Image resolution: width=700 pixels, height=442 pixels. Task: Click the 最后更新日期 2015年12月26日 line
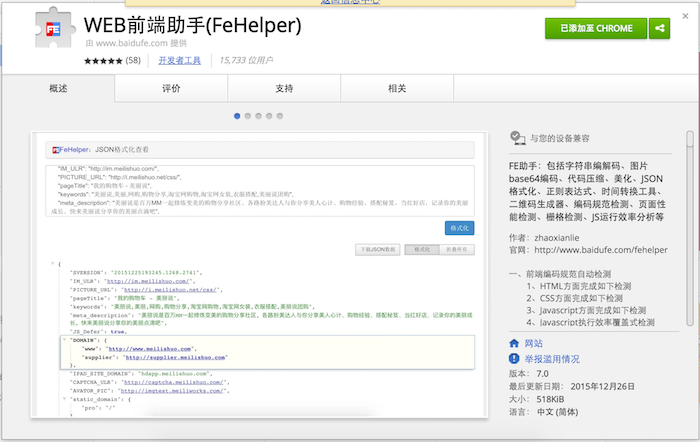point(572,387)
